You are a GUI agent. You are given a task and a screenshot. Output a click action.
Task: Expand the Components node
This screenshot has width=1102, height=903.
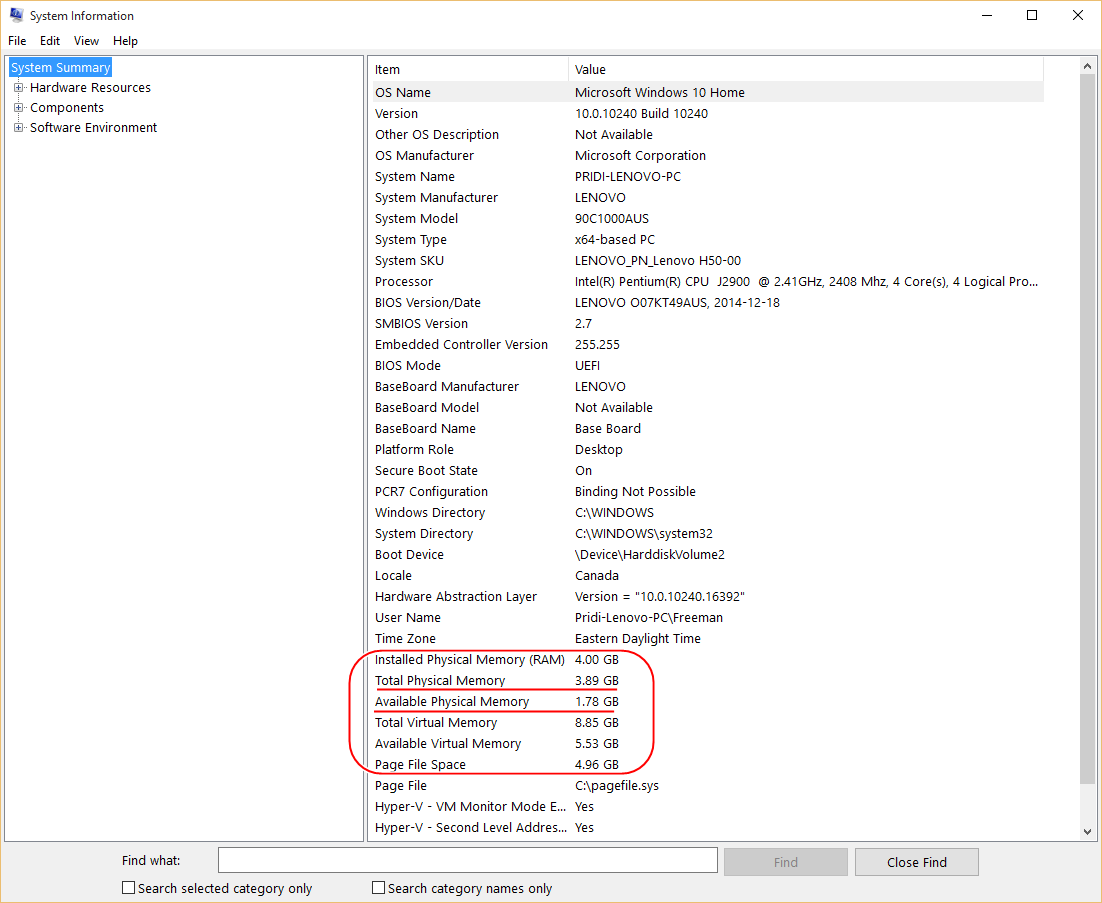(18, 108)
